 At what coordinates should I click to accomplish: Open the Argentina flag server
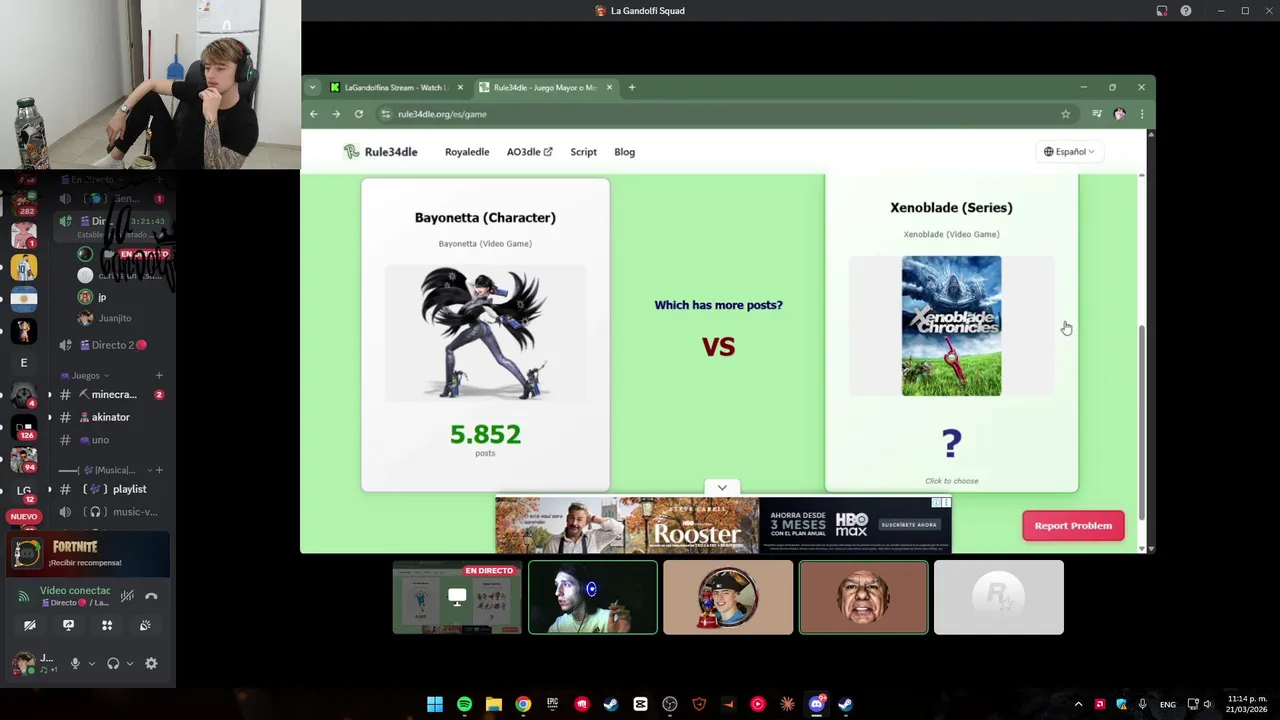(x=24, y=298)
